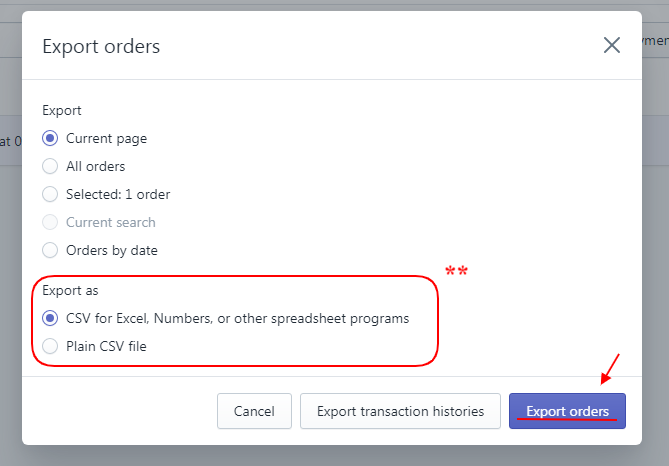Click the 'All orders' label text

point(96,166)
